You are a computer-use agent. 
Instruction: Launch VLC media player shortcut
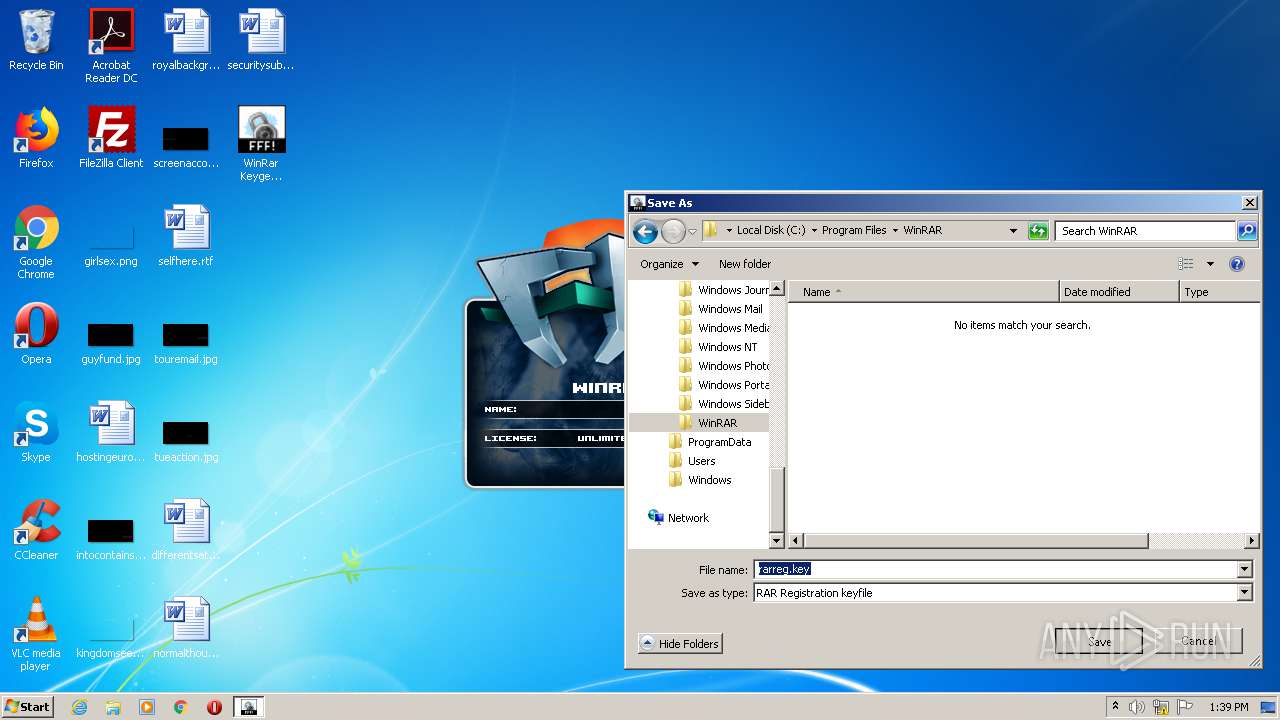click(x=36, y=635)
